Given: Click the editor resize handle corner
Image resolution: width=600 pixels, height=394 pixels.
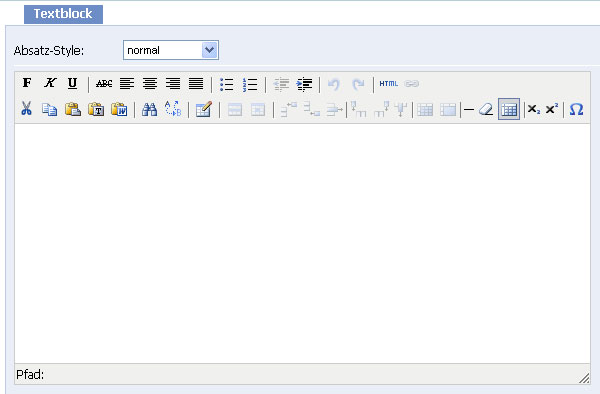Looking at the screenshot, I should tap(584, 378).
